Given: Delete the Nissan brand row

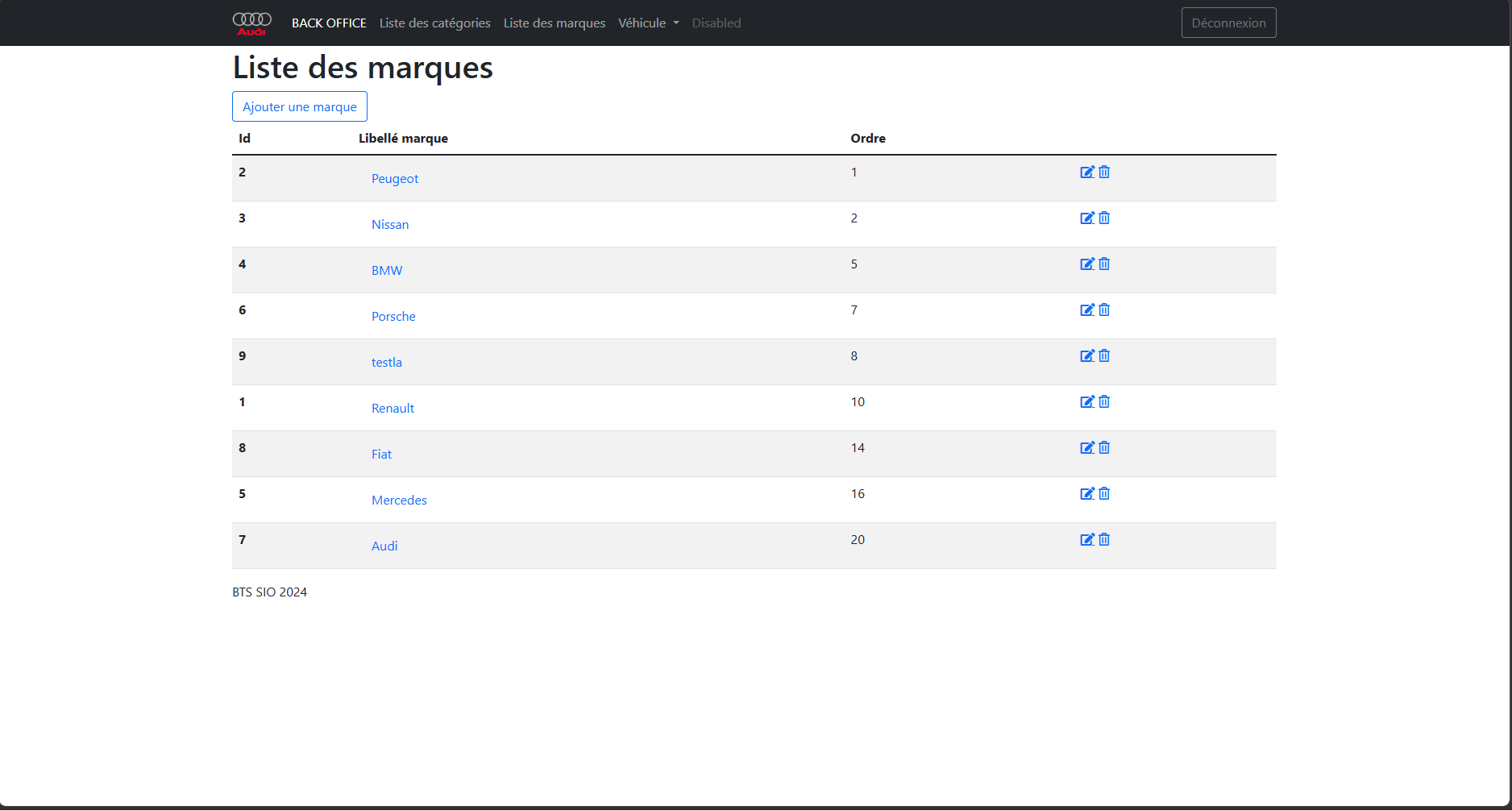Looking at the screenshot, I should click(1104, 218).
